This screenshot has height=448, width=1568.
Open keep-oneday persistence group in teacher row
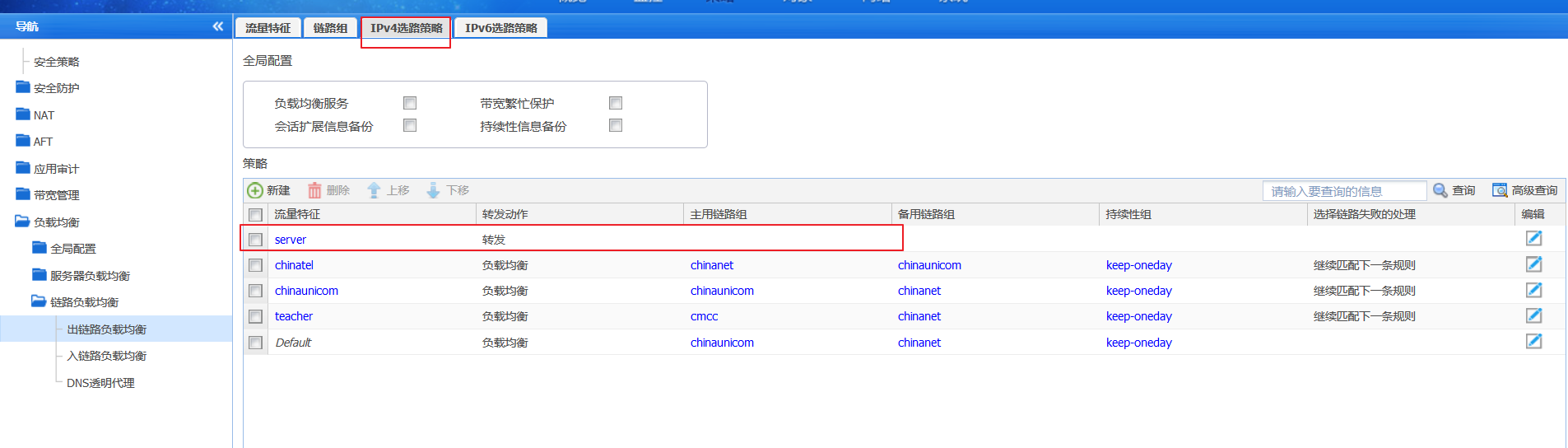[1139, 316]
